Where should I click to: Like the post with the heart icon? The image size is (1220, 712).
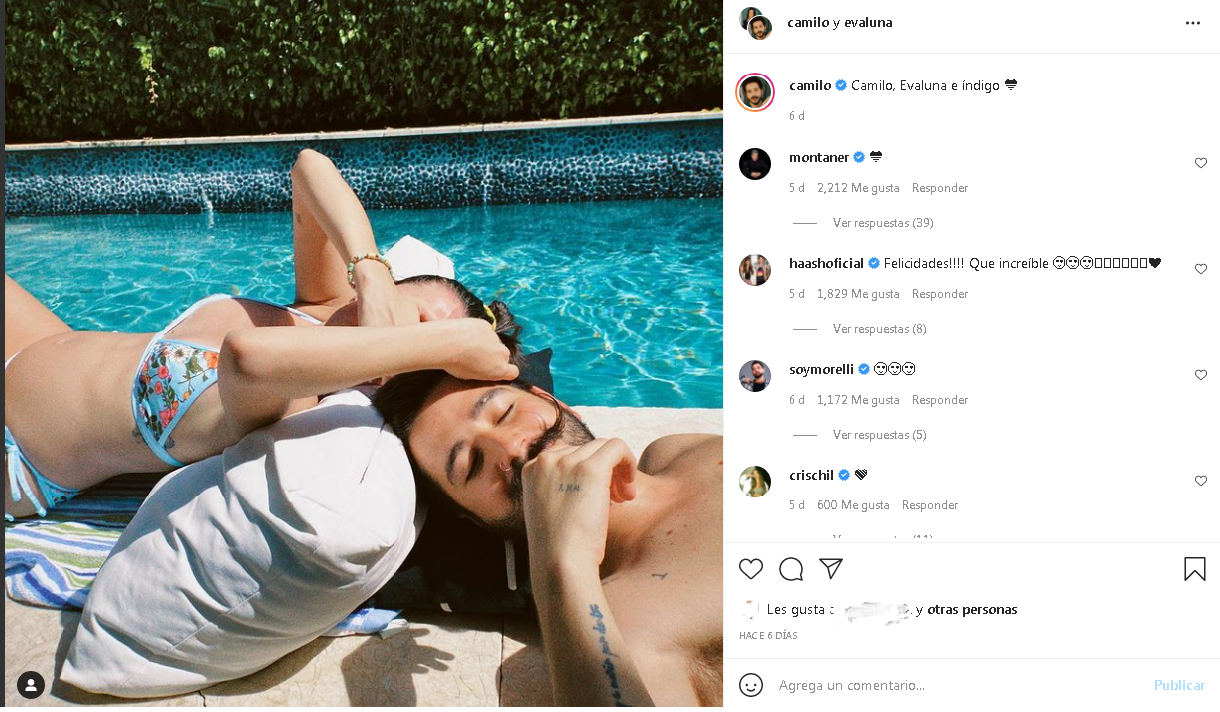click(x=751, y=569)
